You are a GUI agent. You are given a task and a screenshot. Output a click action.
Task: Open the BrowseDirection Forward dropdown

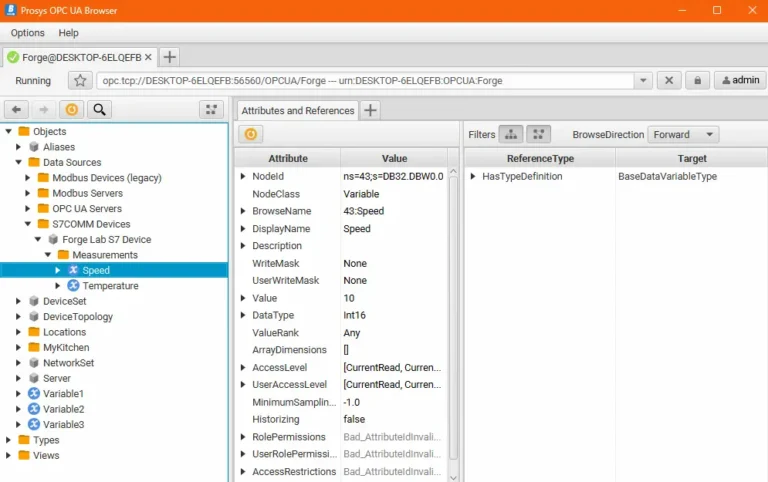(683, 134)
